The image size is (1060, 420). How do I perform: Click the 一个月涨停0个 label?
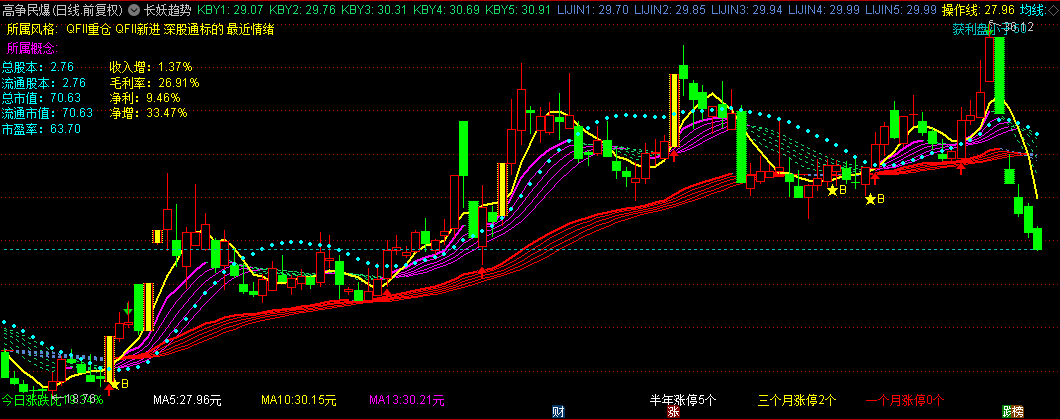pos(905,400)
